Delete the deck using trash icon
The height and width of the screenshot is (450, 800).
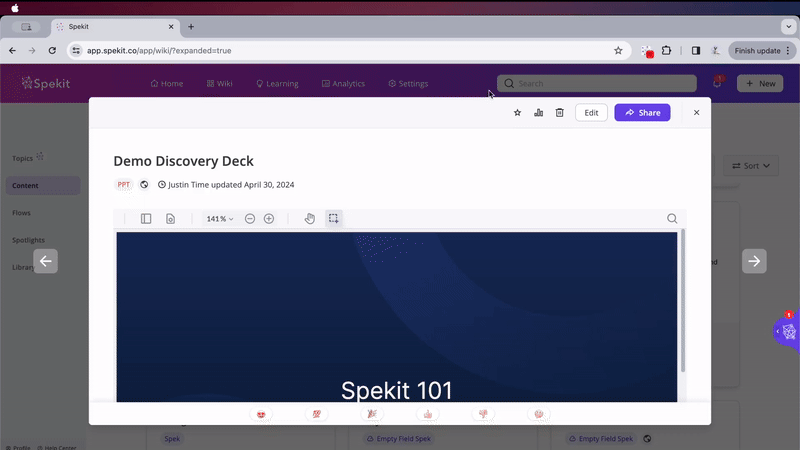[560, 113]
